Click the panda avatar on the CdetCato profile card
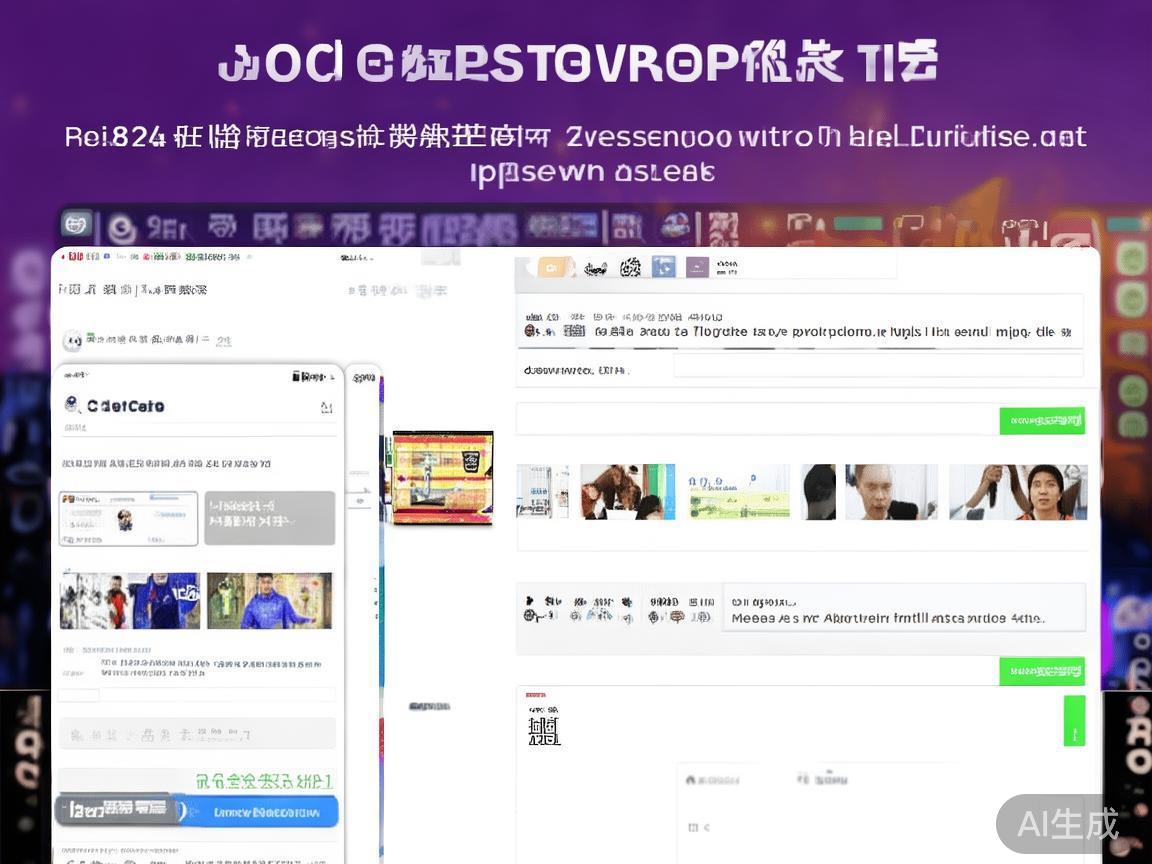The height and width of the screenshot is (864, 1152). tap(72, 405)
